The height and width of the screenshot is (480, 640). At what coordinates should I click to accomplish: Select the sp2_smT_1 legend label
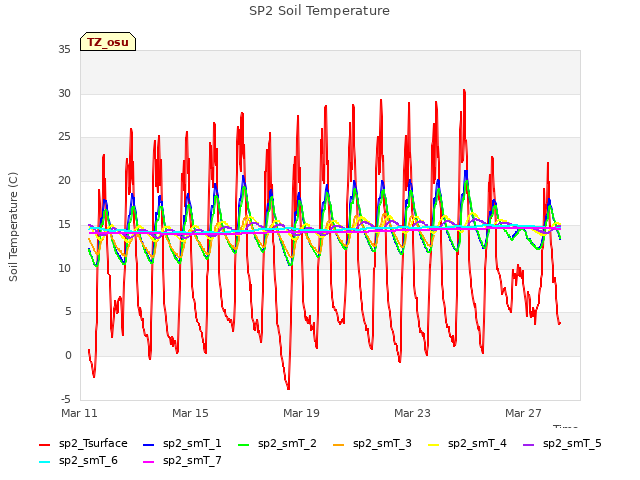point(192,444)
